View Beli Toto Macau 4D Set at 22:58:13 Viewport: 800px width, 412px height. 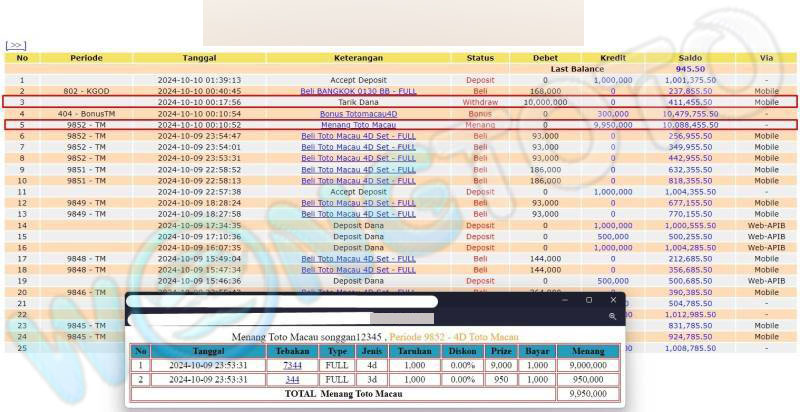point(358,181)
